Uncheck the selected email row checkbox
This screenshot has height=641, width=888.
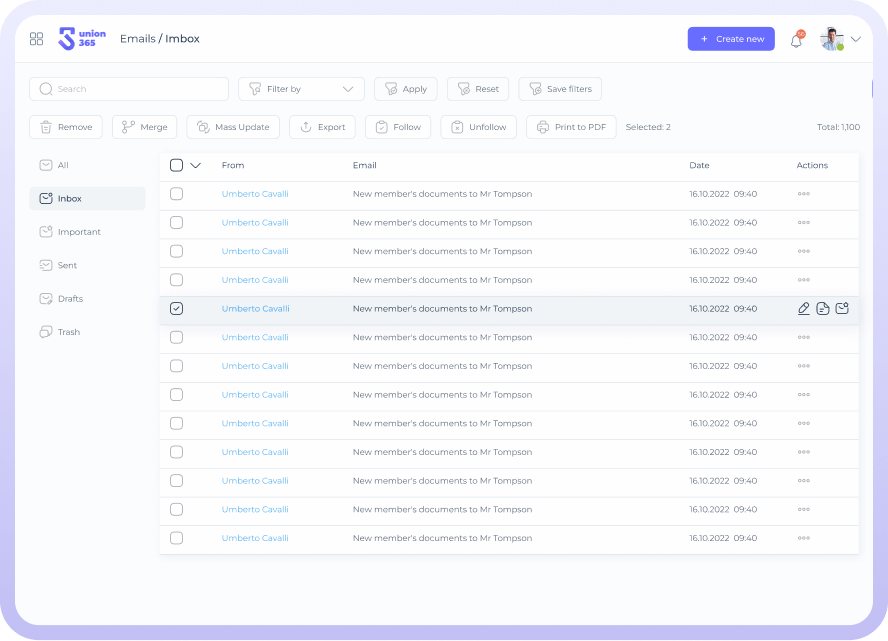[176, 309]
